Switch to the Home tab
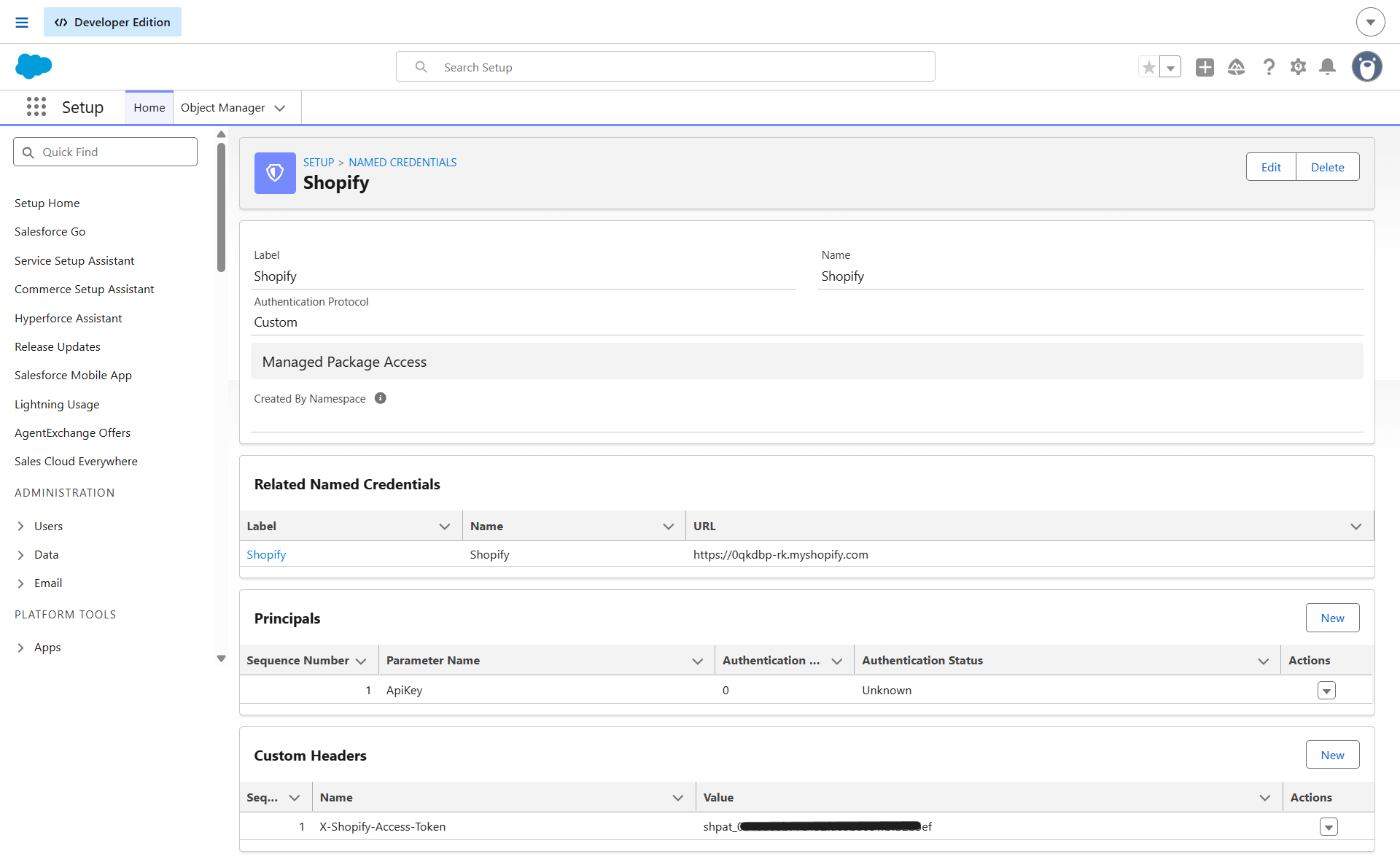 click(x=149, y=108)
